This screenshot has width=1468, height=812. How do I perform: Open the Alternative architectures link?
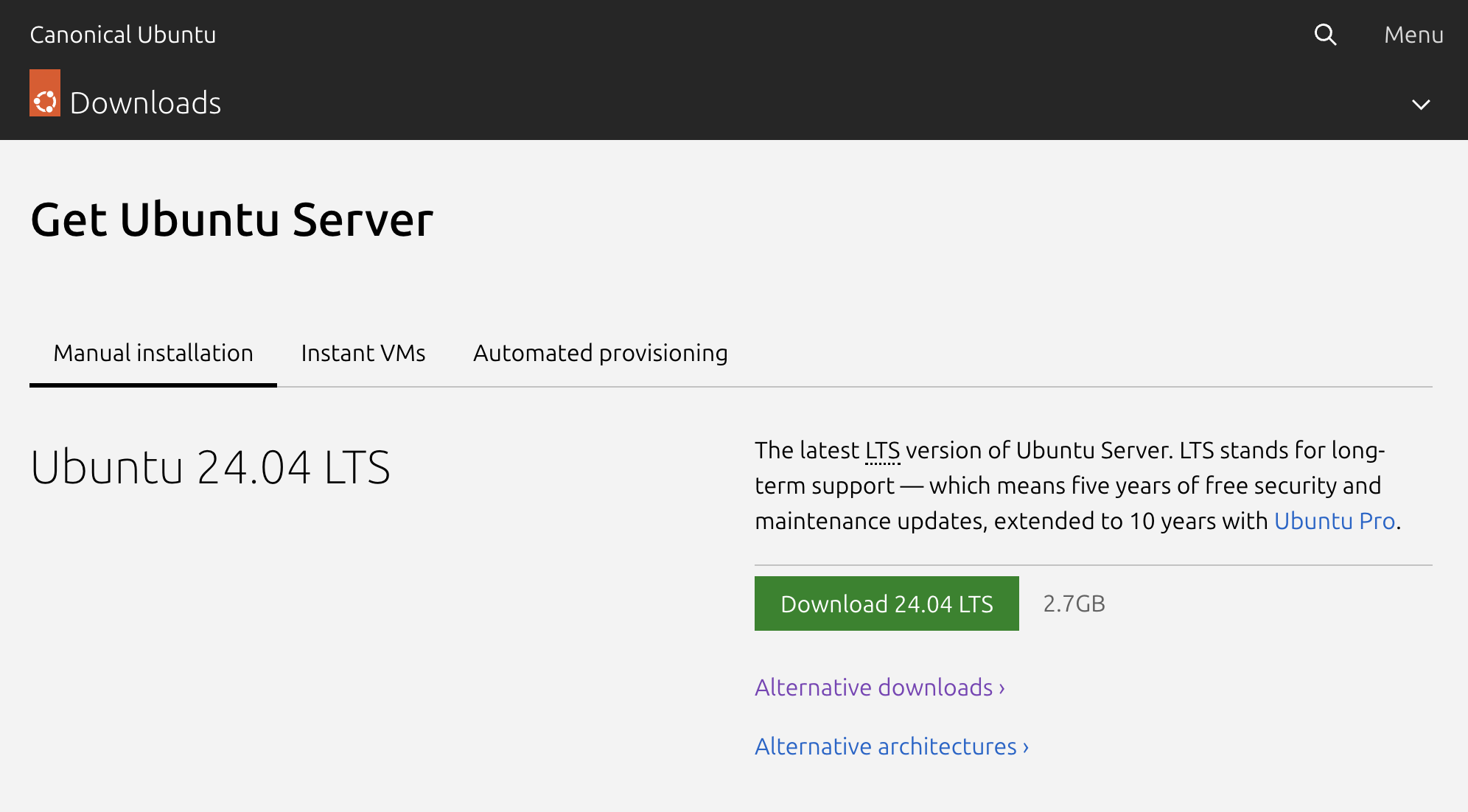pyautogui.click(x=885, y=746)
